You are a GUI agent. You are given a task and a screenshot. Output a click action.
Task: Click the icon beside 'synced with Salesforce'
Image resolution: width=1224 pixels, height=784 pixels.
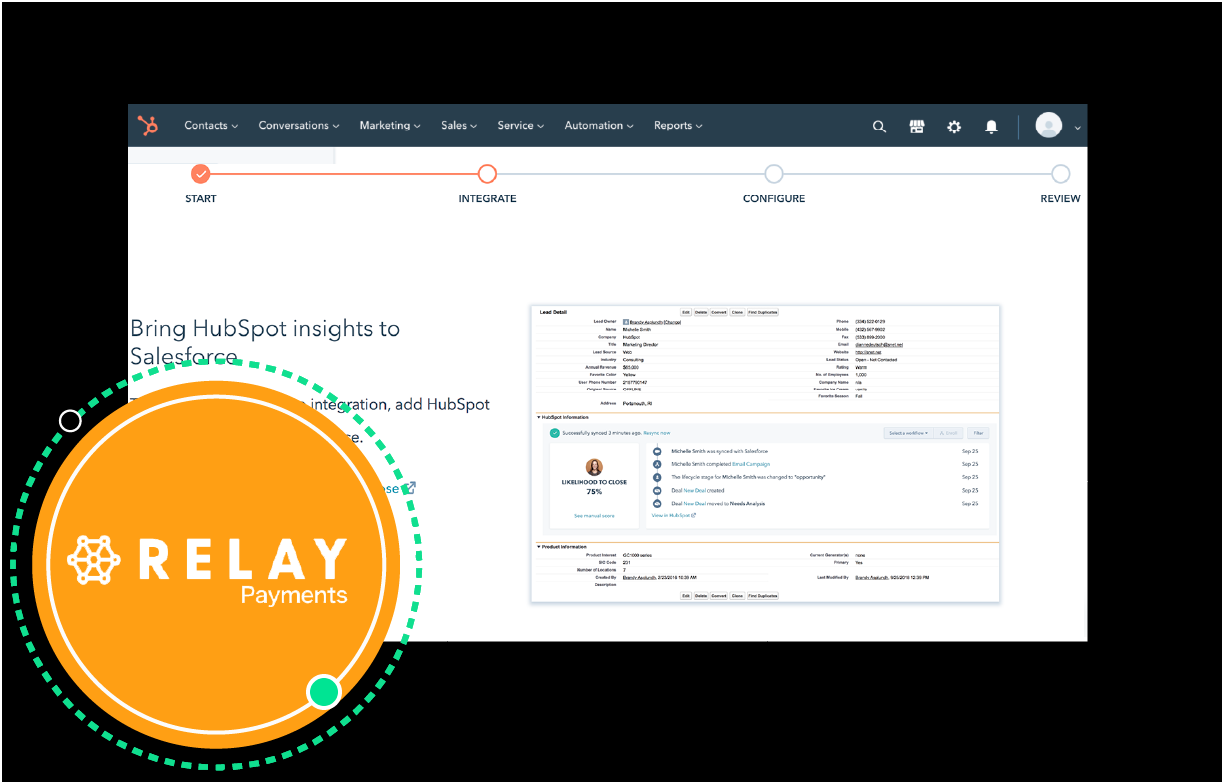point(657,452)
